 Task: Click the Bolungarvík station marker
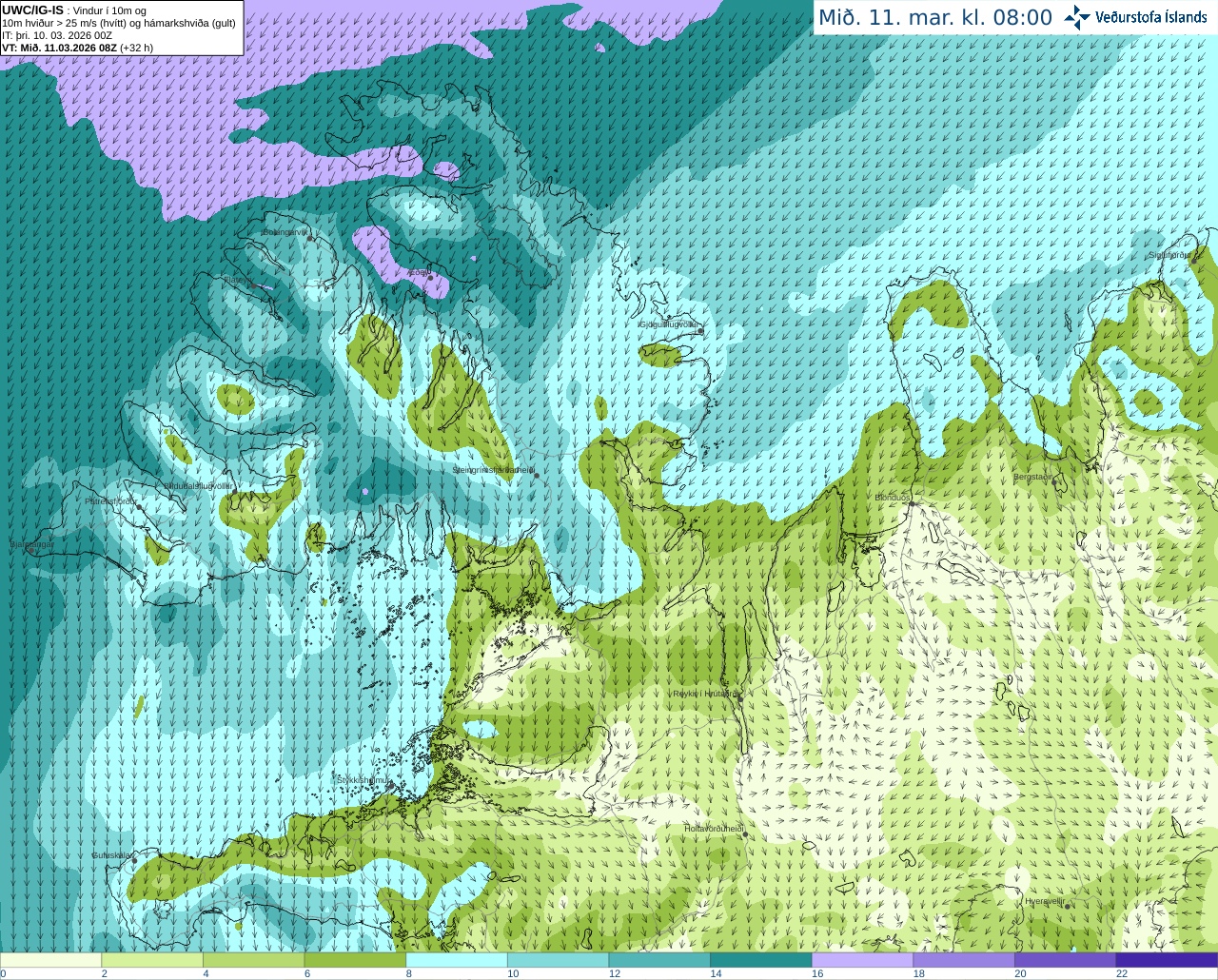tap(310, 239)
